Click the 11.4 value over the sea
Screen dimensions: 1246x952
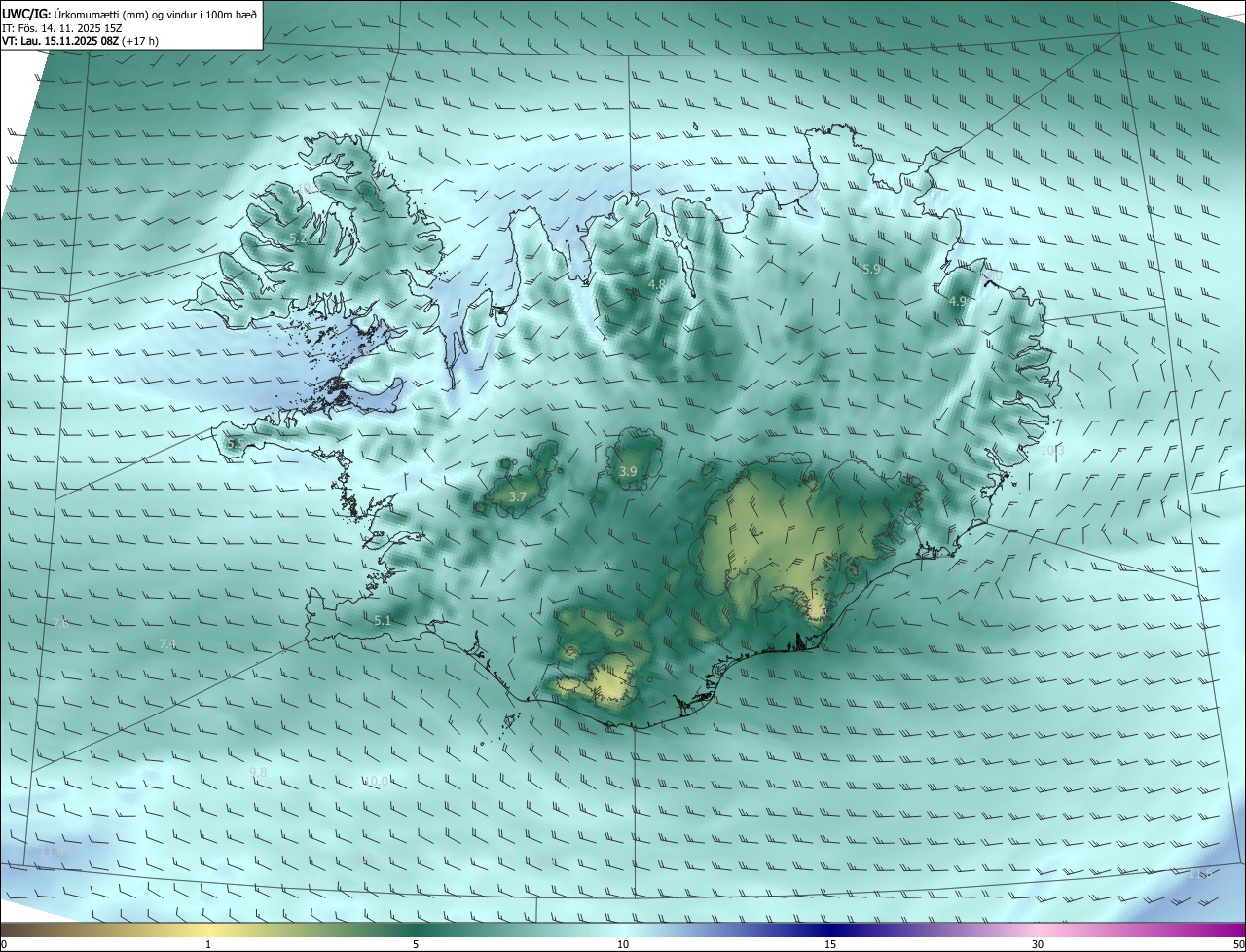pos(53,852)
